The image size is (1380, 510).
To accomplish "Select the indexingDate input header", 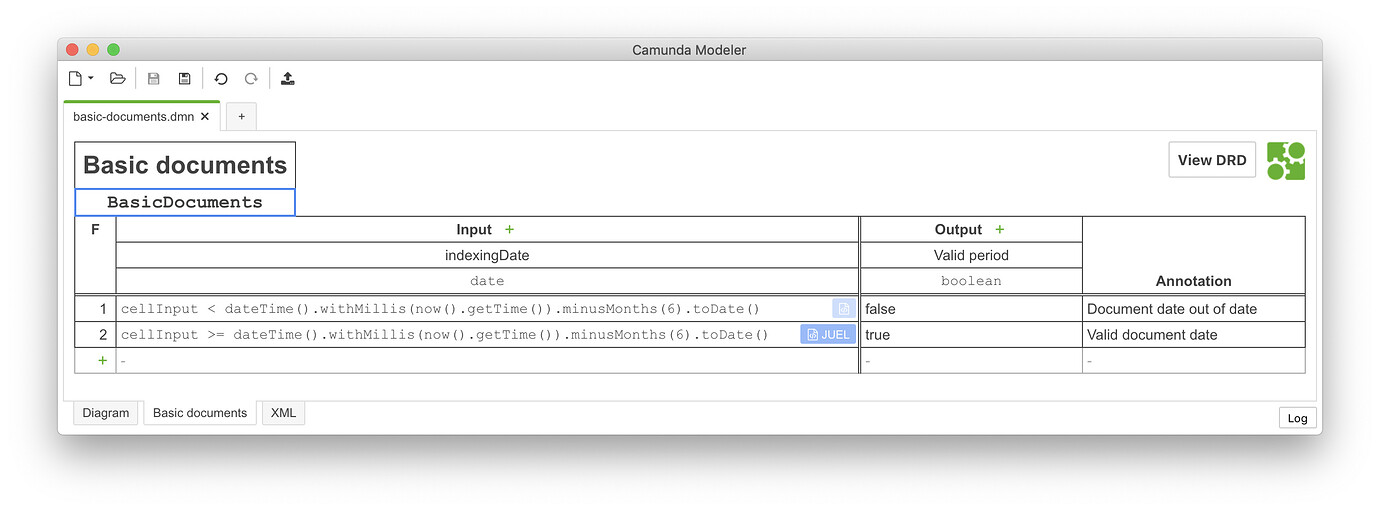I will tap(487, 255).
